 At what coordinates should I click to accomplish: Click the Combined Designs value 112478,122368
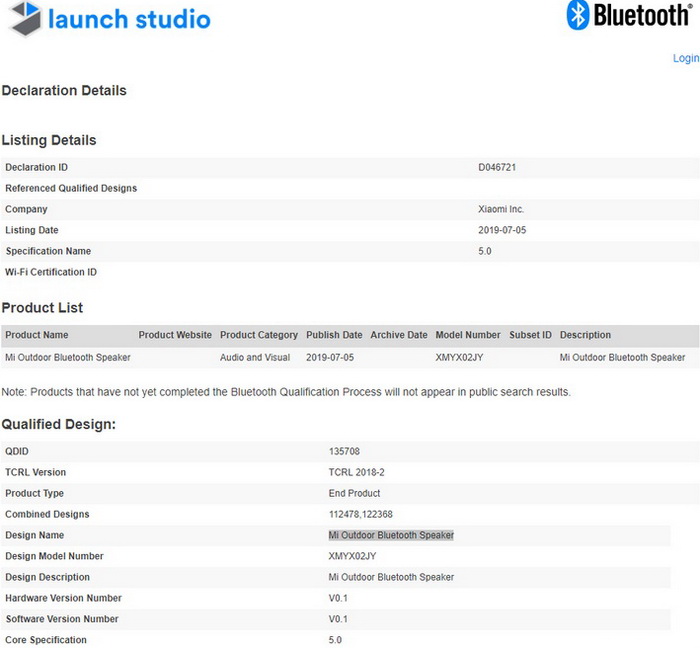[361, 514]
